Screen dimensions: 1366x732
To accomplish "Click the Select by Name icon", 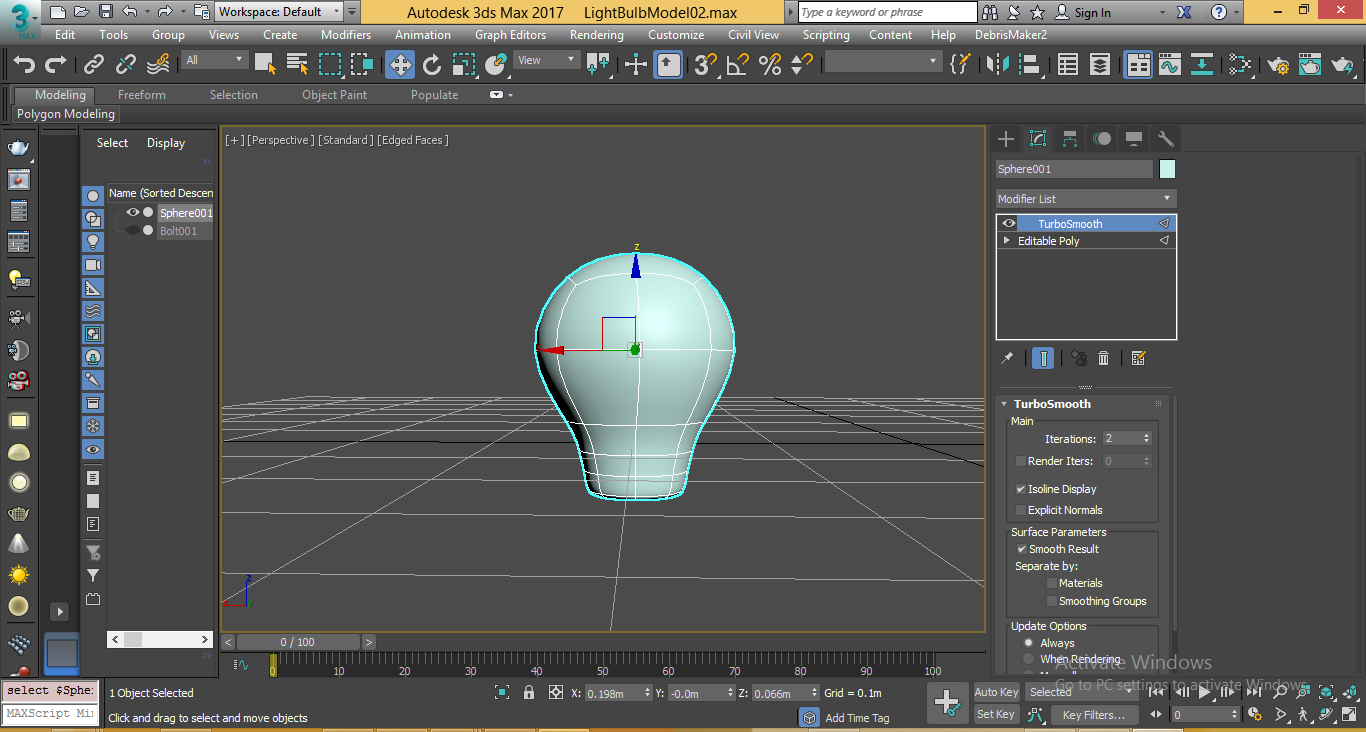I will tap(297, 64).
